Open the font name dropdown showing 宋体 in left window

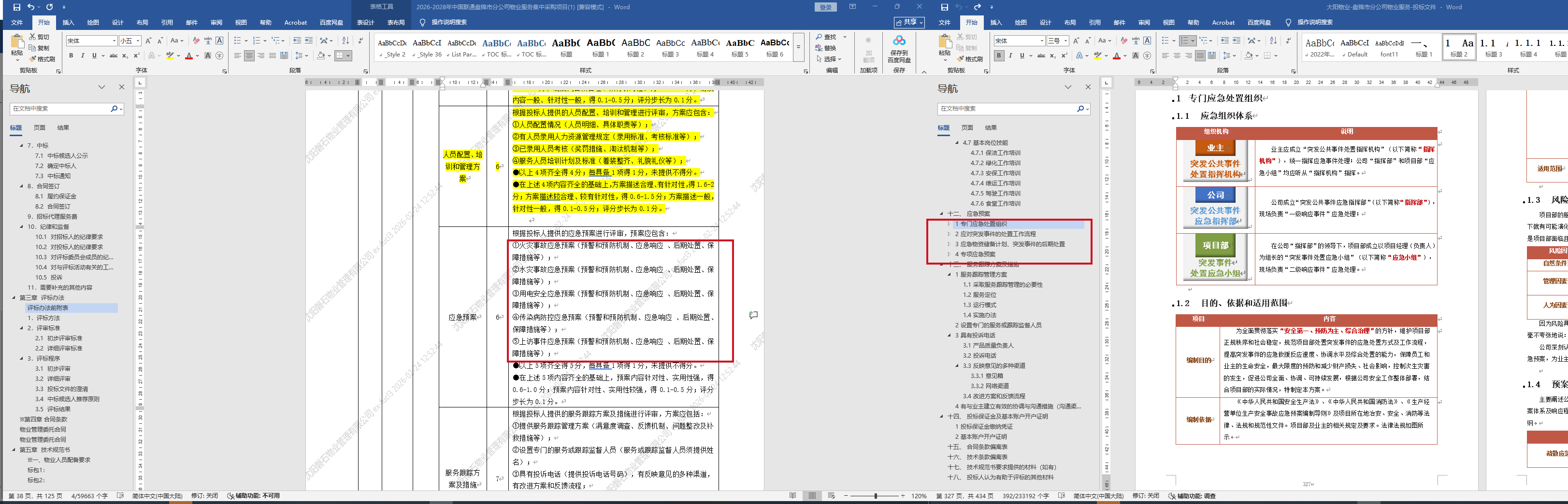[x=114, y=41]
